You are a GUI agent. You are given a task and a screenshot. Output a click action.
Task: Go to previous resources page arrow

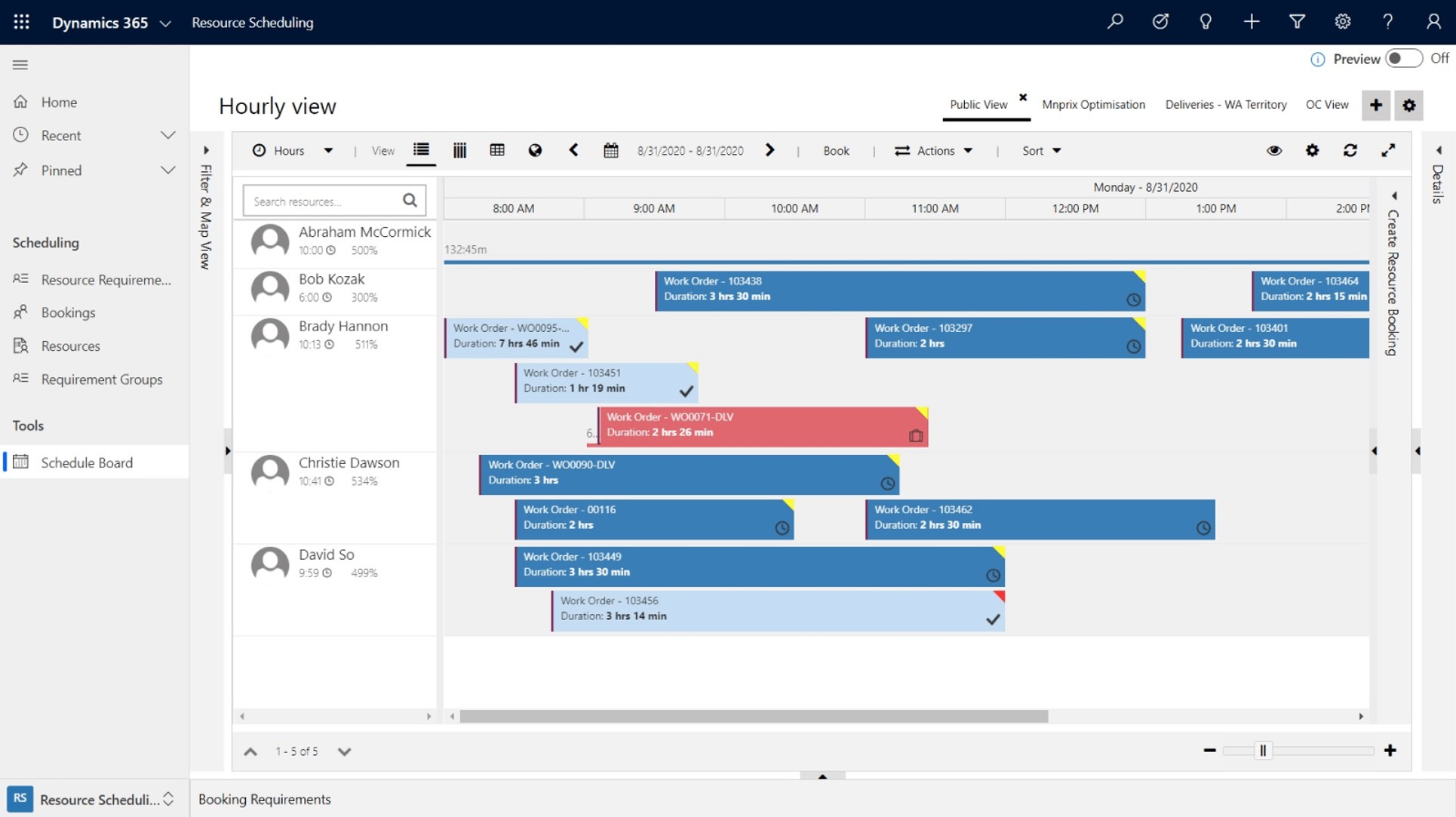tap(250, 751)
